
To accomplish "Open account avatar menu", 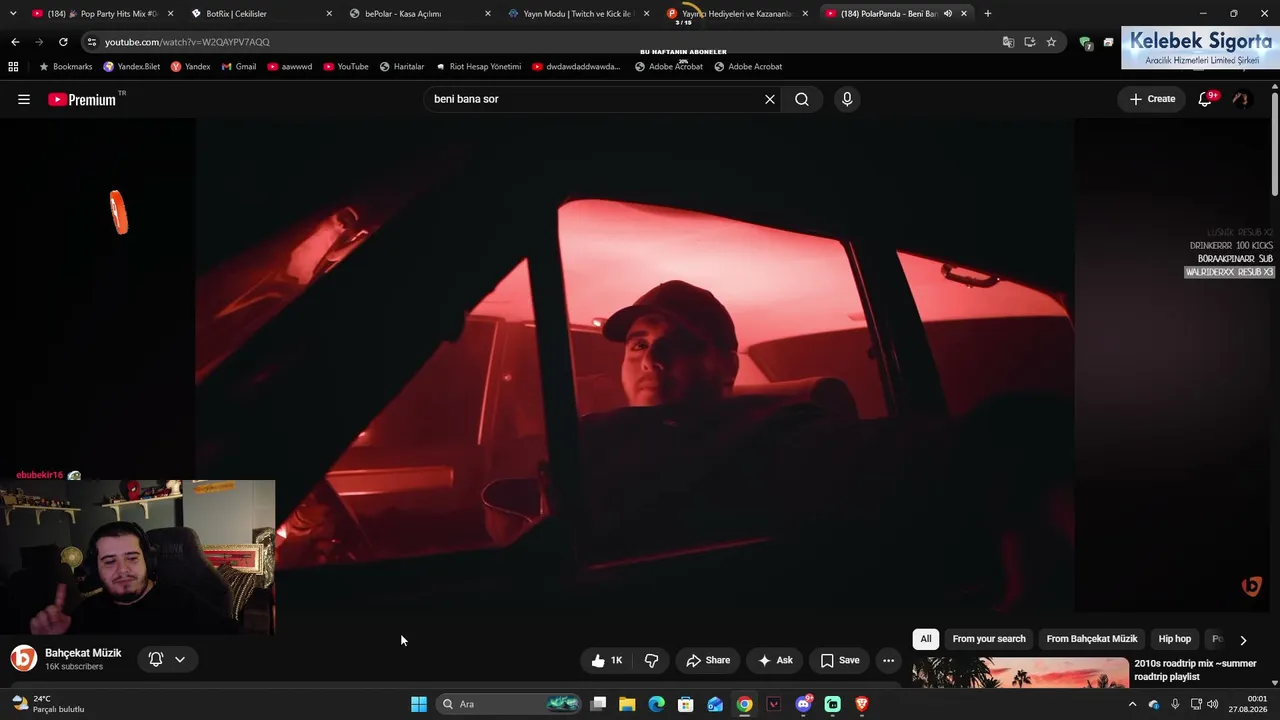I will 1241,99.
